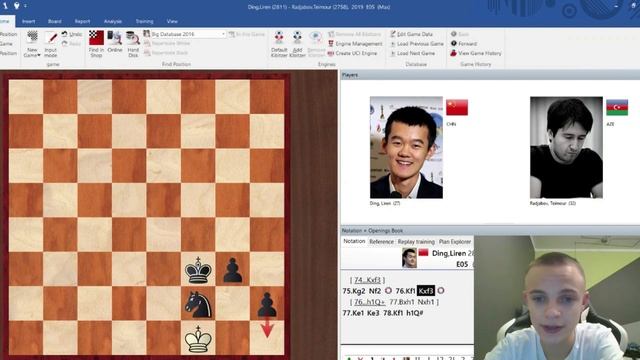Viewport: 640px width, 360px height.
Task: Click Repertoire White
Action: click(x=167, y=44)
